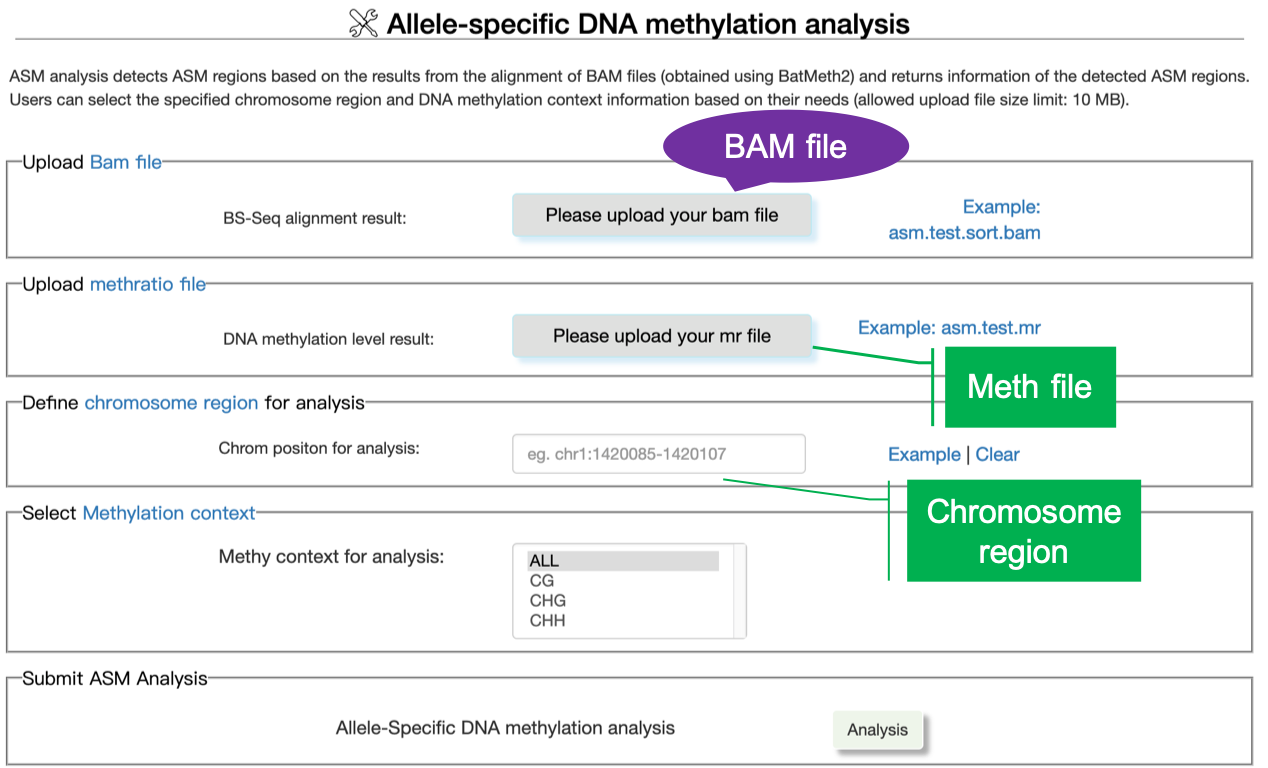Download the asm.test.mr example file
1268x768 pixels.
click(990, 326)
